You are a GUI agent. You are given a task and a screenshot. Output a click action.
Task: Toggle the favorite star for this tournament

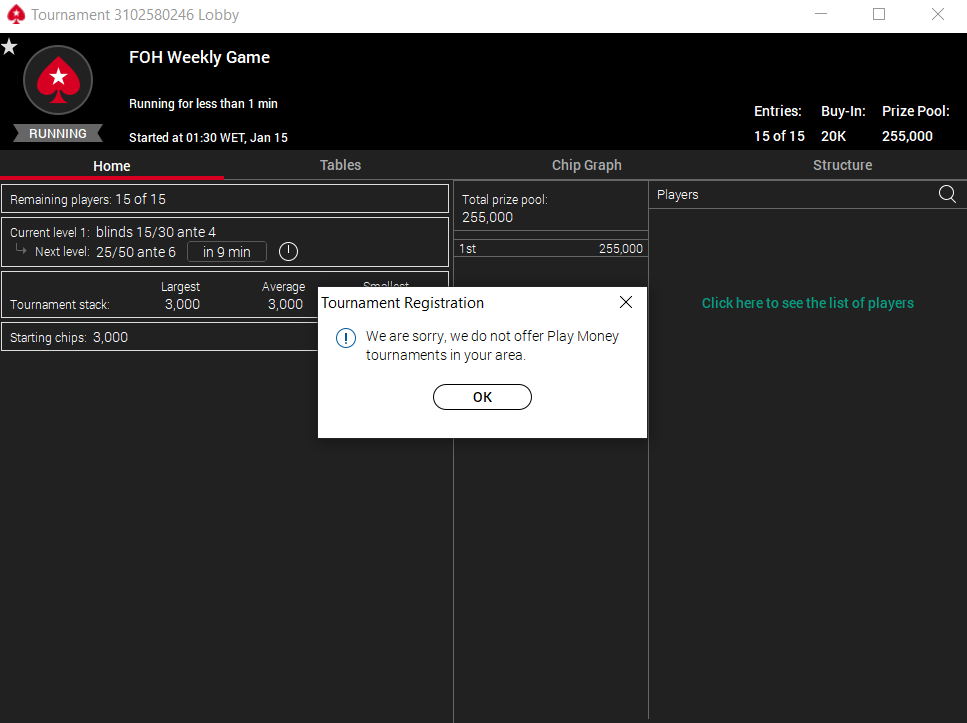(9, 46)
